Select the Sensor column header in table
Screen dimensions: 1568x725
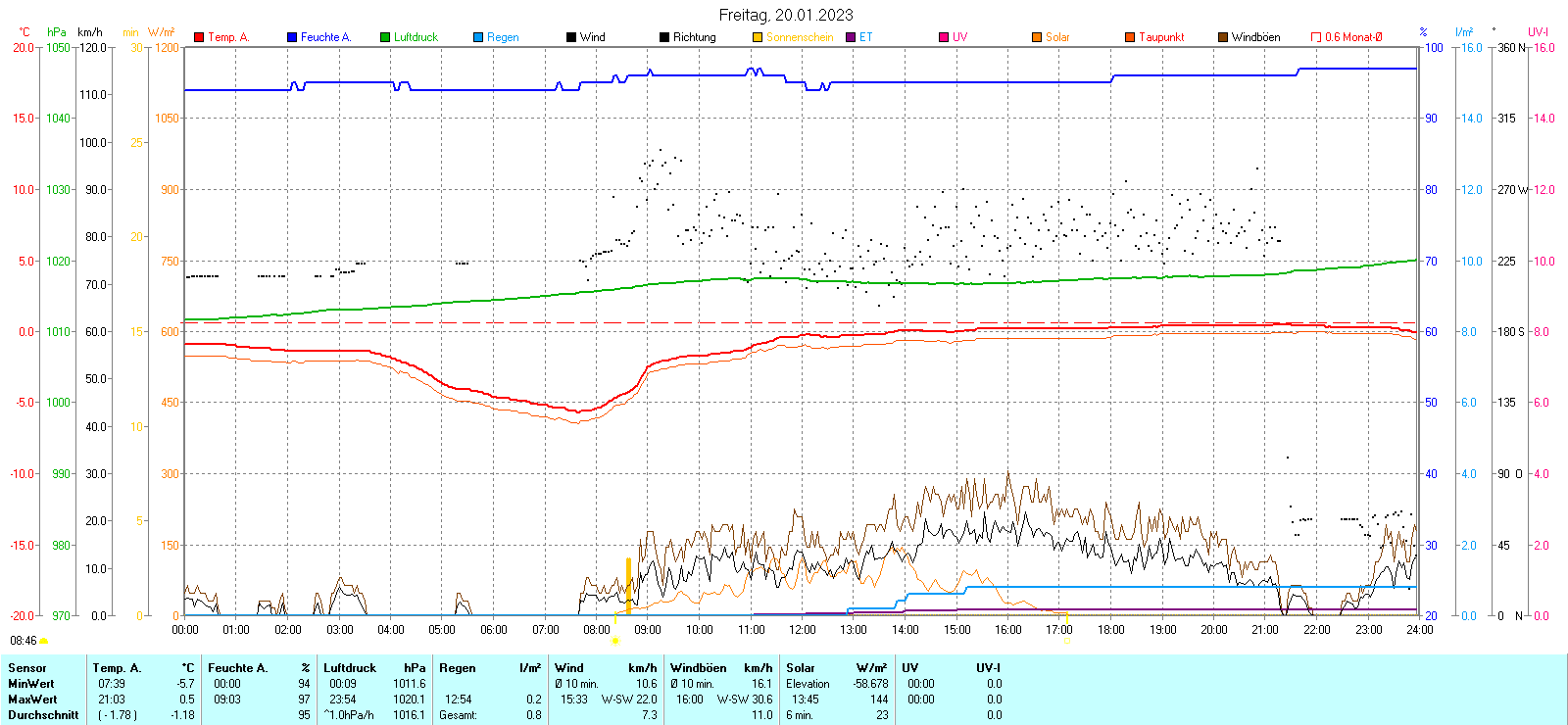point(27,668)
